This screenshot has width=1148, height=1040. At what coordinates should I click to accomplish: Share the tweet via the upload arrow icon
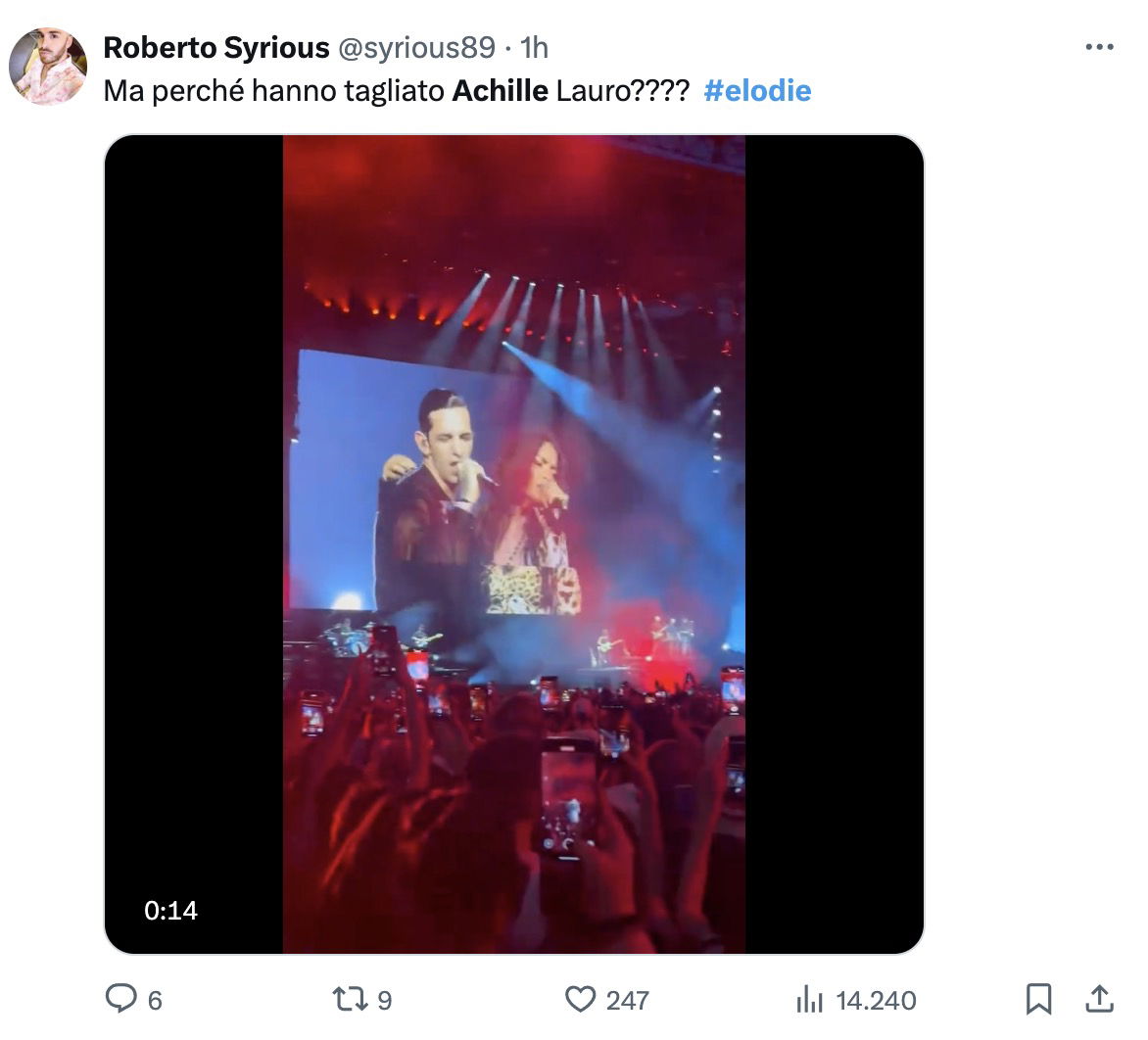pos(1100,999)
